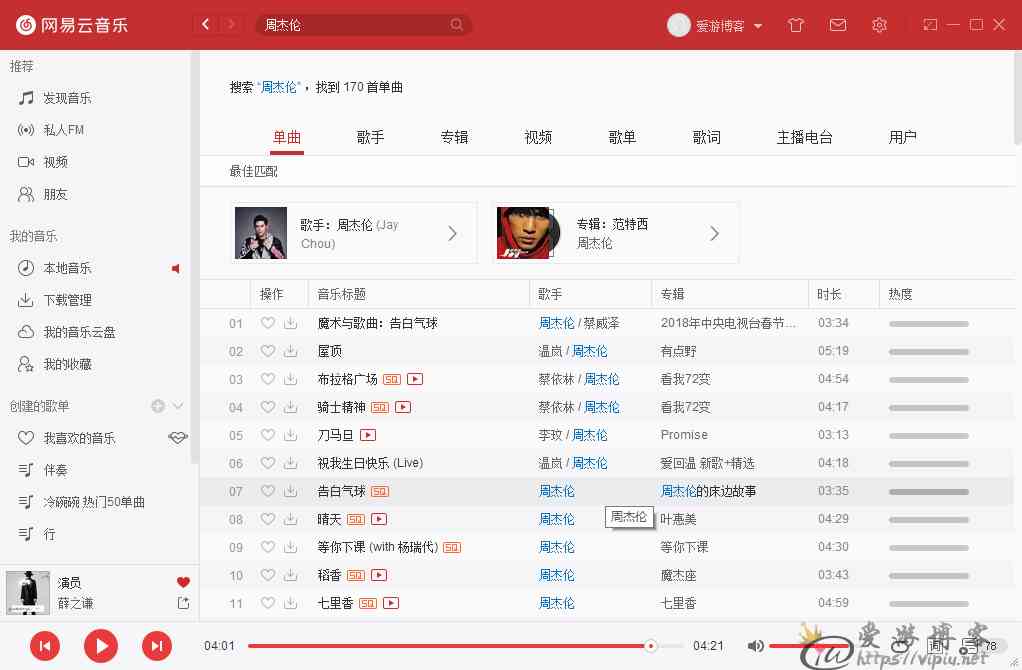Open the skin (shirt) icon
Image resolution: width=1022 pixels, height=670 pixels.
pos(795,25)
